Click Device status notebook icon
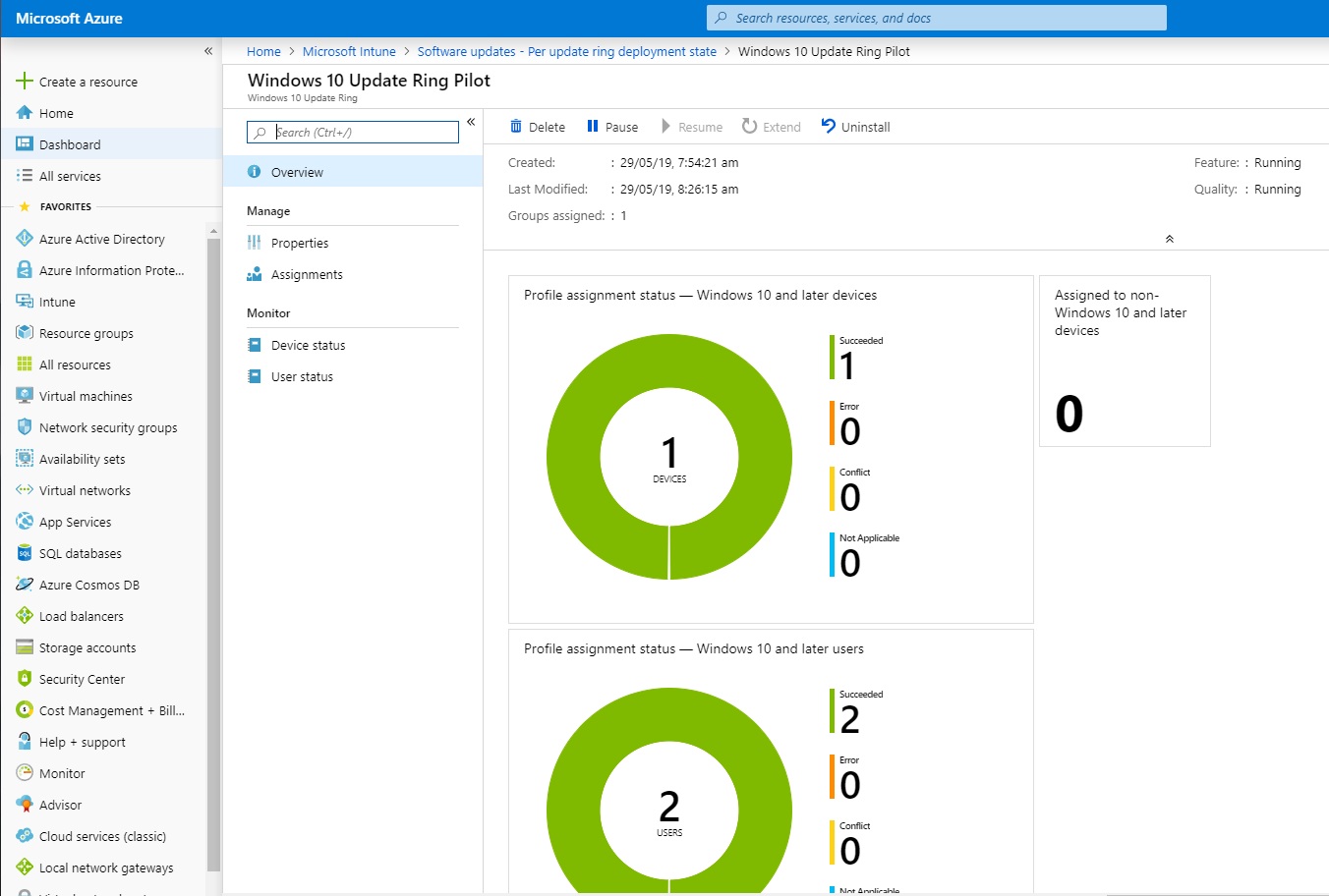The height and width of the screenshot is (896, 1329). point(255,345)
